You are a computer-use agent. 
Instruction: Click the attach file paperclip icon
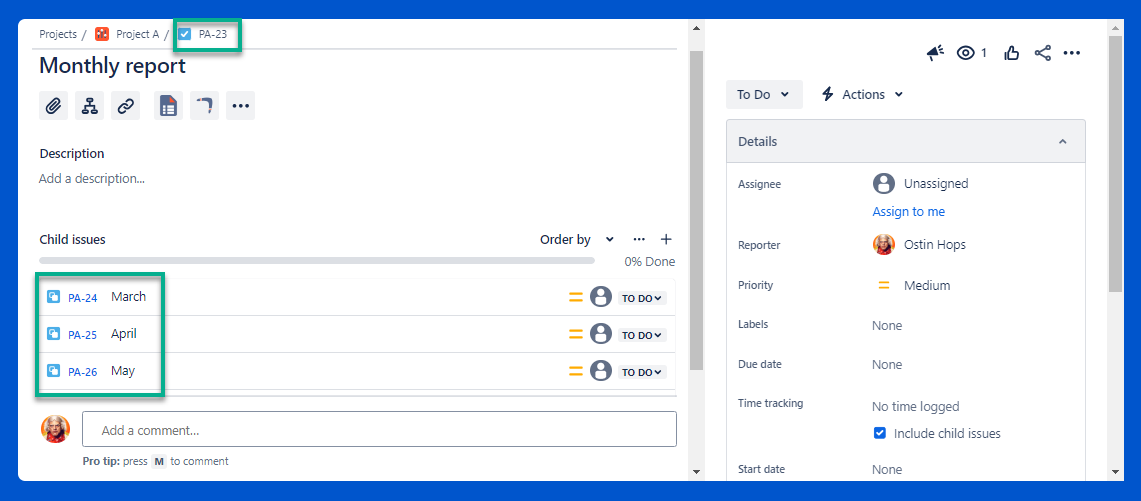click(x=54, y=106)
